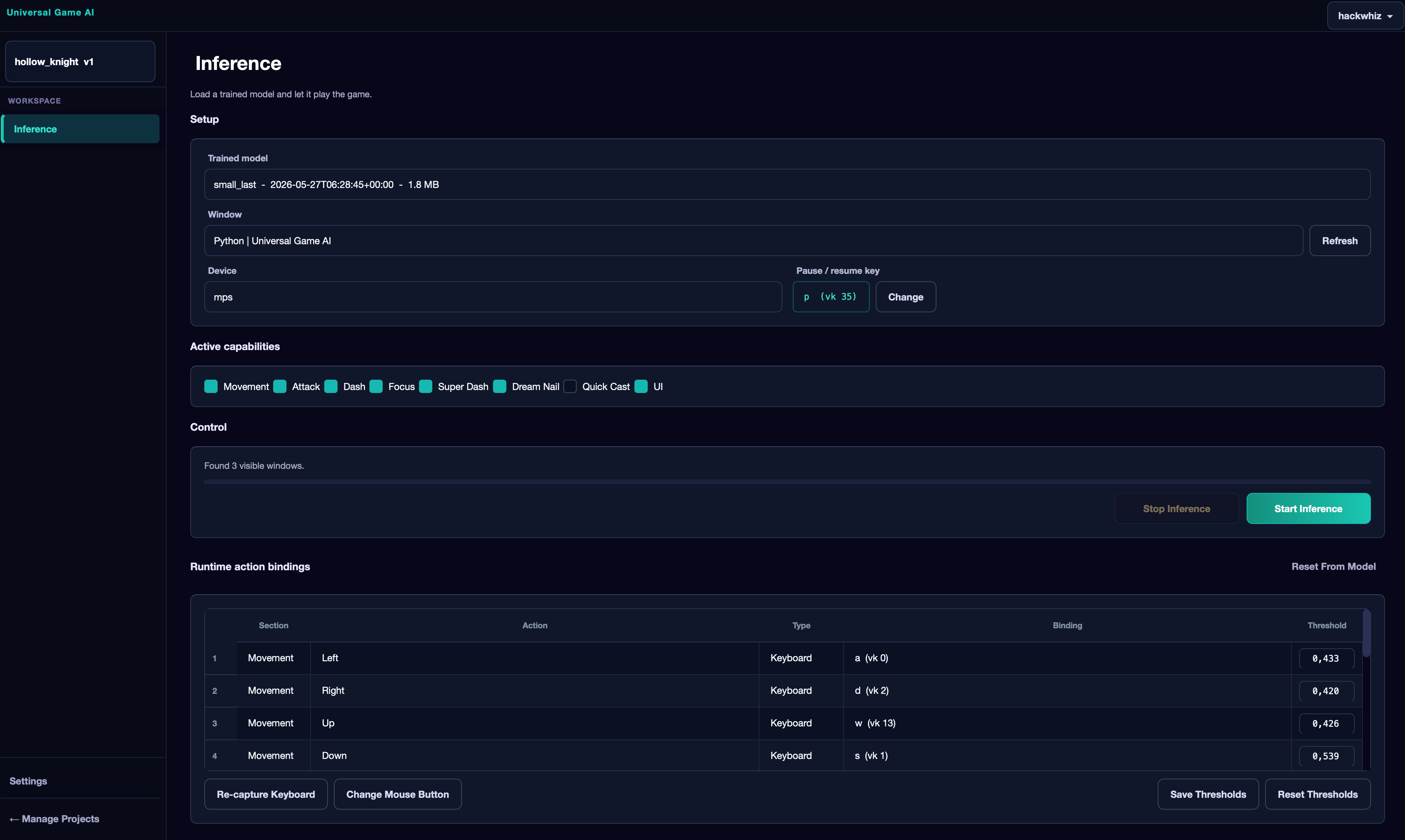Uncheck the Super Dash capability
The height and width of the screenshot is (840, 1405).
pos(426,386)
